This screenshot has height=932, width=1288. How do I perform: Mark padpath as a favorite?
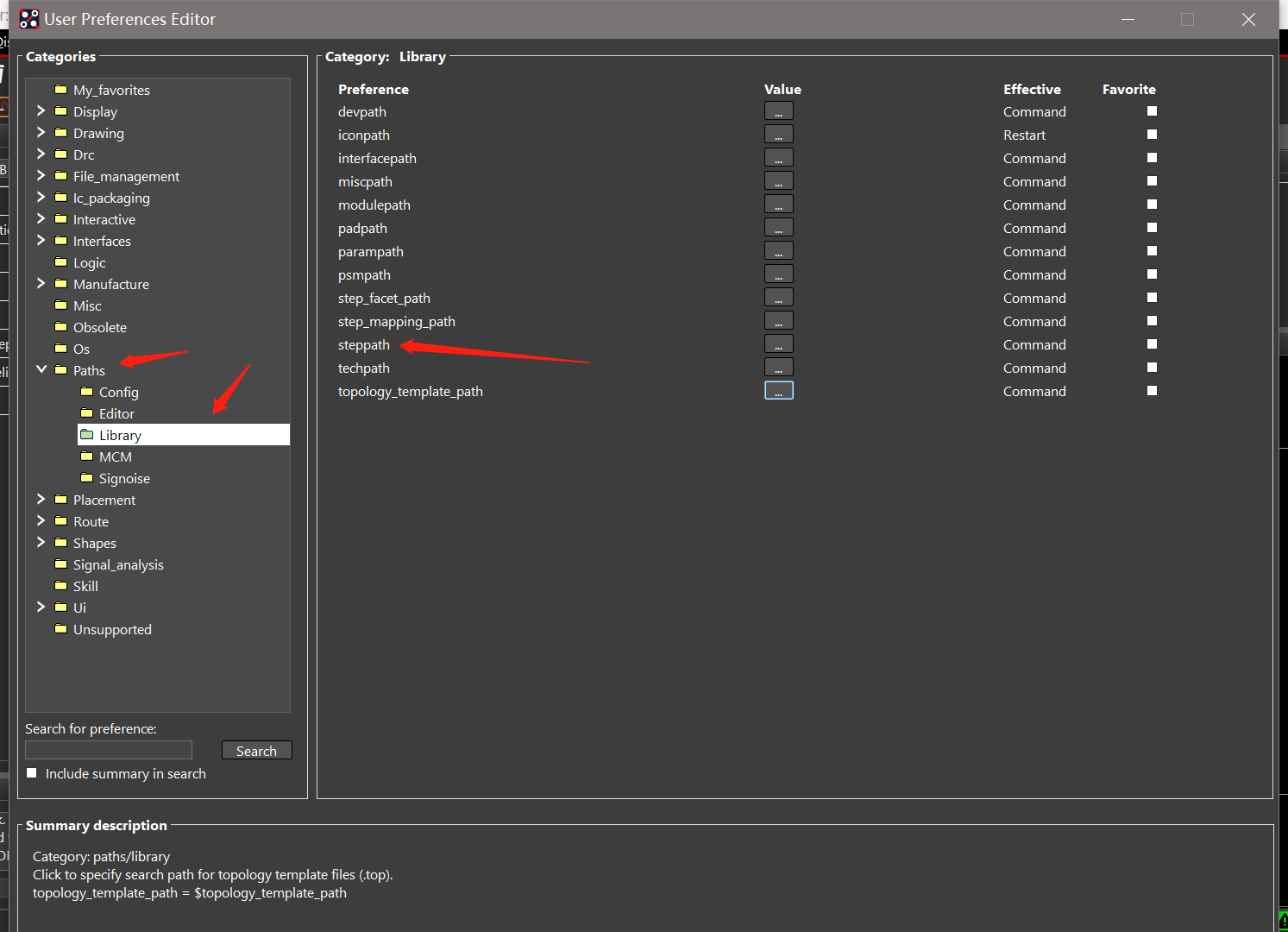point(1152,228)
